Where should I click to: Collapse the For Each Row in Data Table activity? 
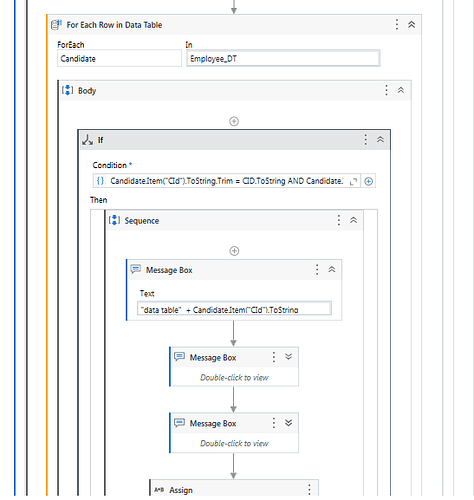coord(412,25)
